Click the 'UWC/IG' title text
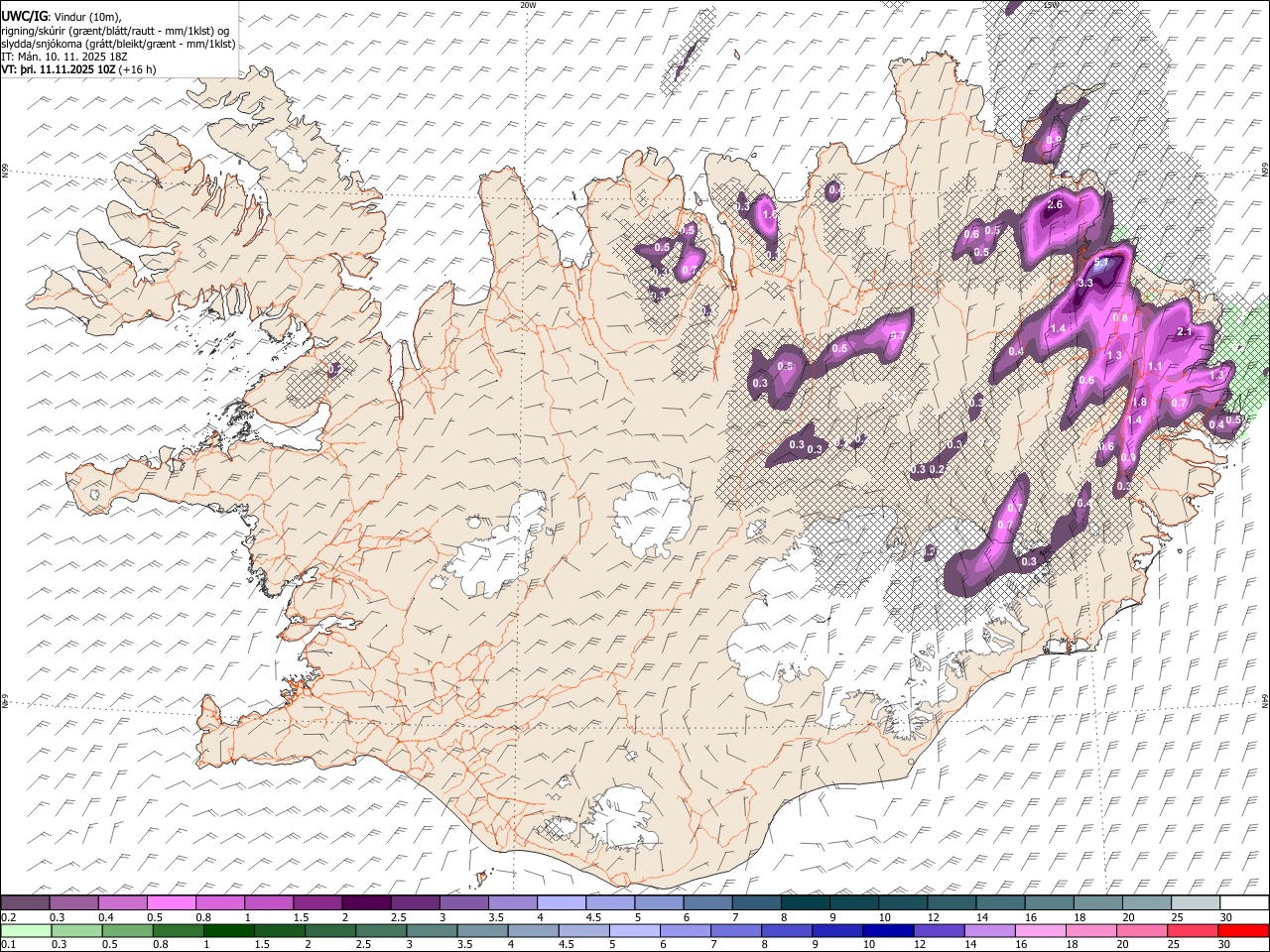This screenshot has width=1270, height=952. pos(24,16)
